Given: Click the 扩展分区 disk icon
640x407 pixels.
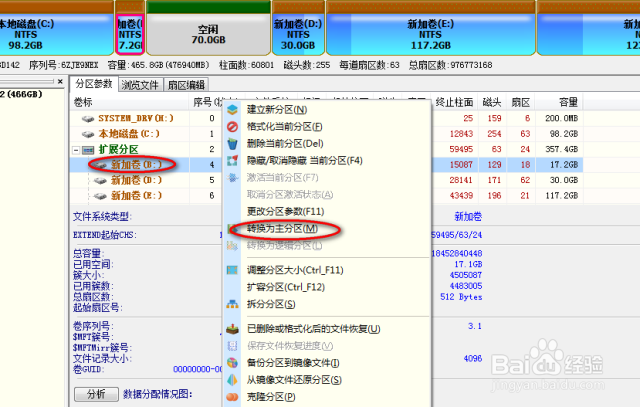Looking at the screenshot, I should pos(88,150).
